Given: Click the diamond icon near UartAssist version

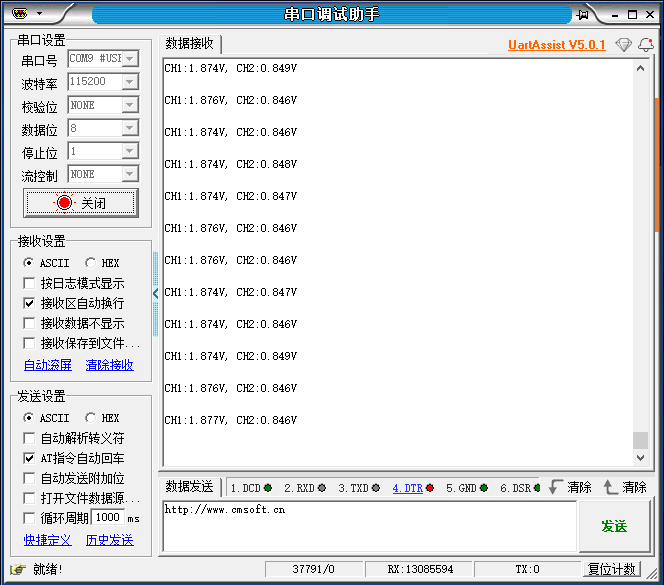Looking at the screenshot, I should click(x=623, y=44).
